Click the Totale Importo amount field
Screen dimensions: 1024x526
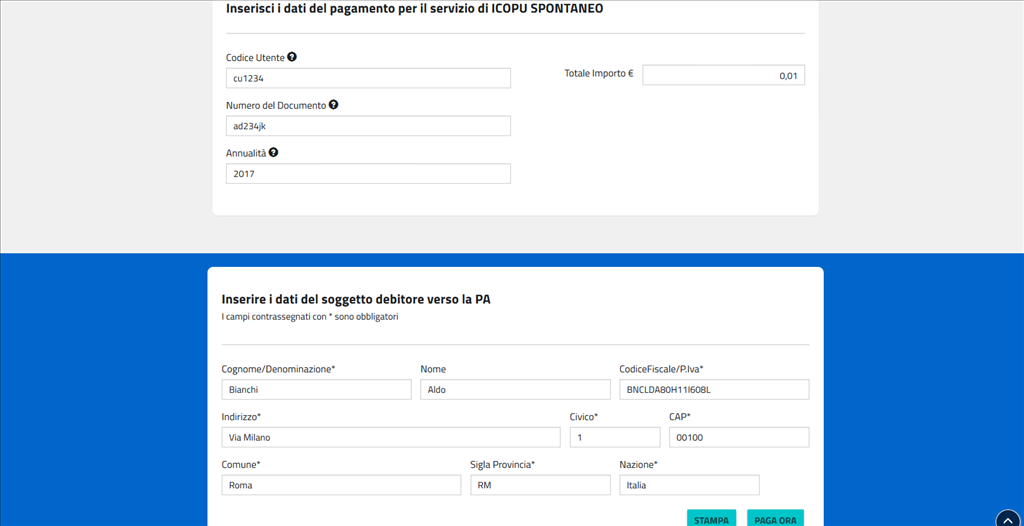(723, 75)
